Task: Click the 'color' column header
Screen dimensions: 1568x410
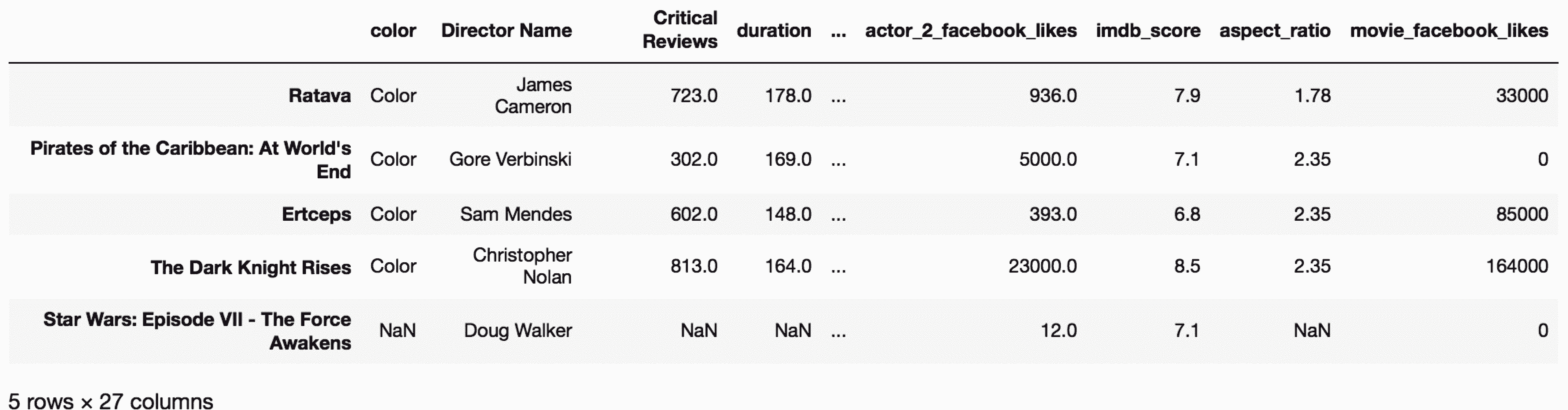Action: [393, 30]
